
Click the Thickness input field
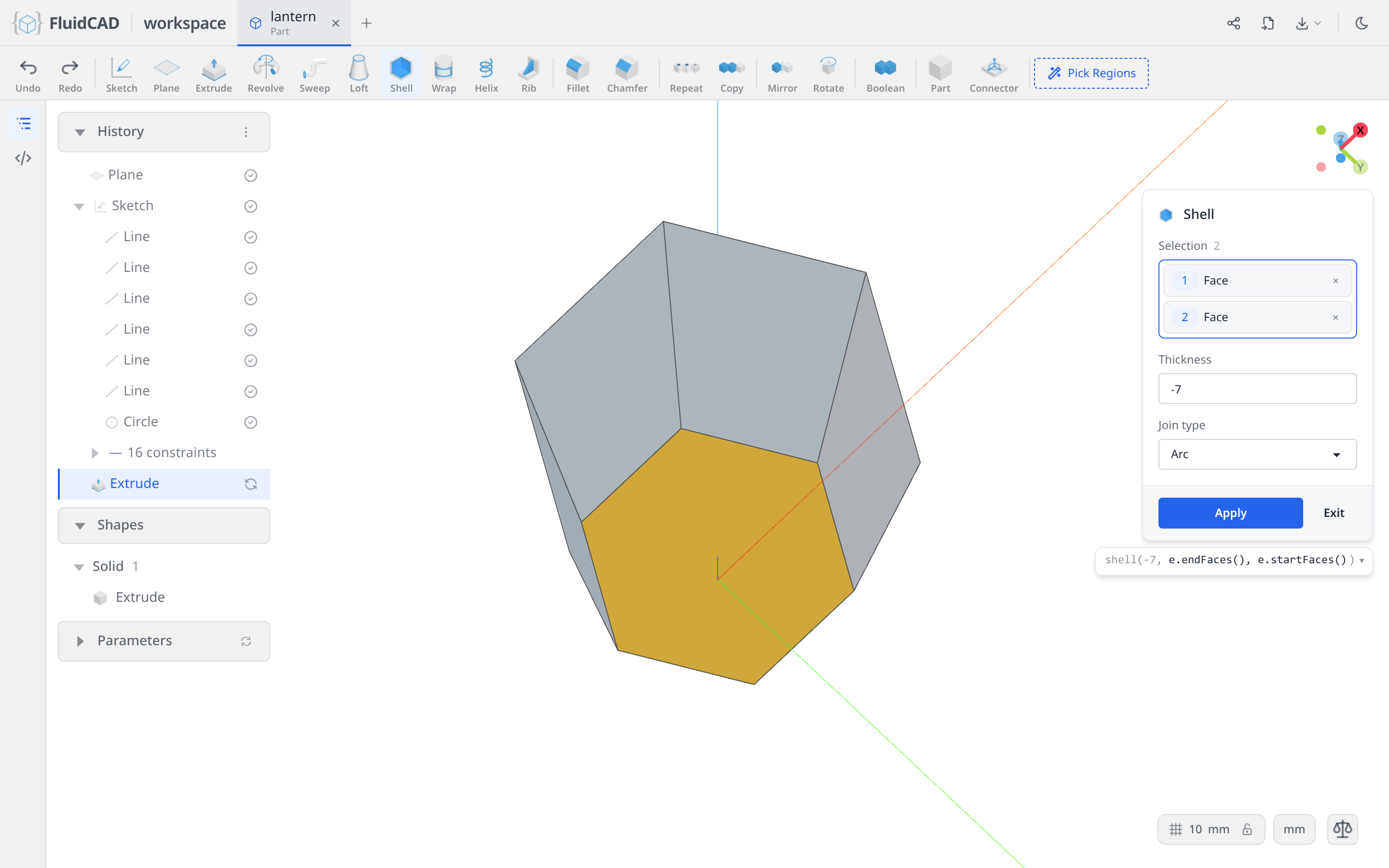[1257, 389]
